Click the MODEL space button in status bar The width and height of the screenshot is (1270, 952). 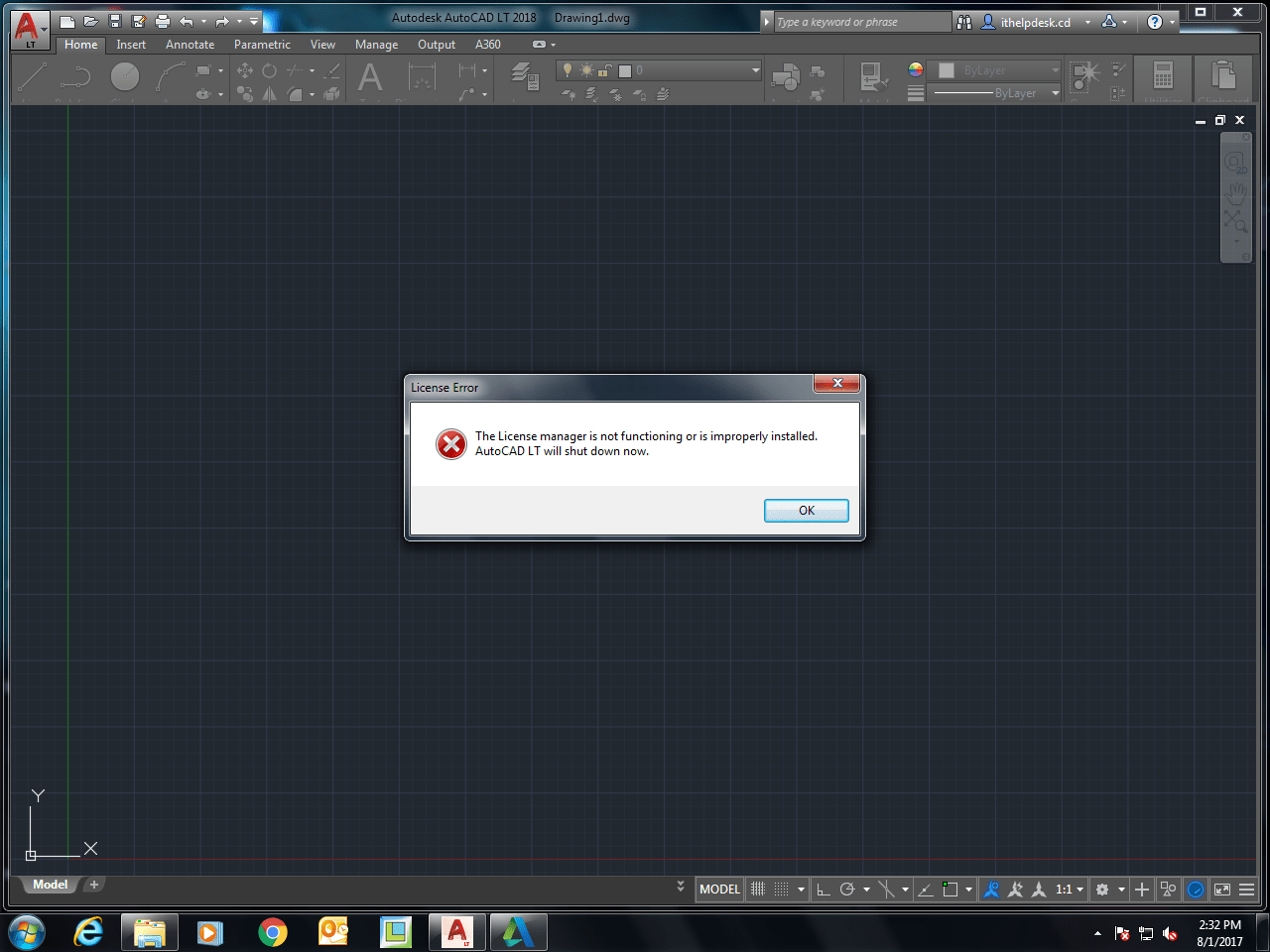click(x=719, y=890)
